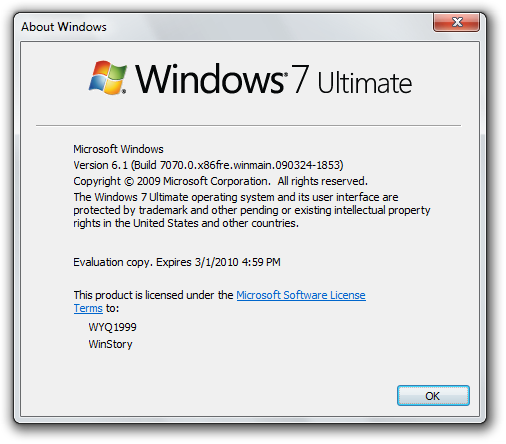Click the copyright 2009 Microsoft Corporation line
The height and width of the screenshot is (444, 506).
pos(220,181)
